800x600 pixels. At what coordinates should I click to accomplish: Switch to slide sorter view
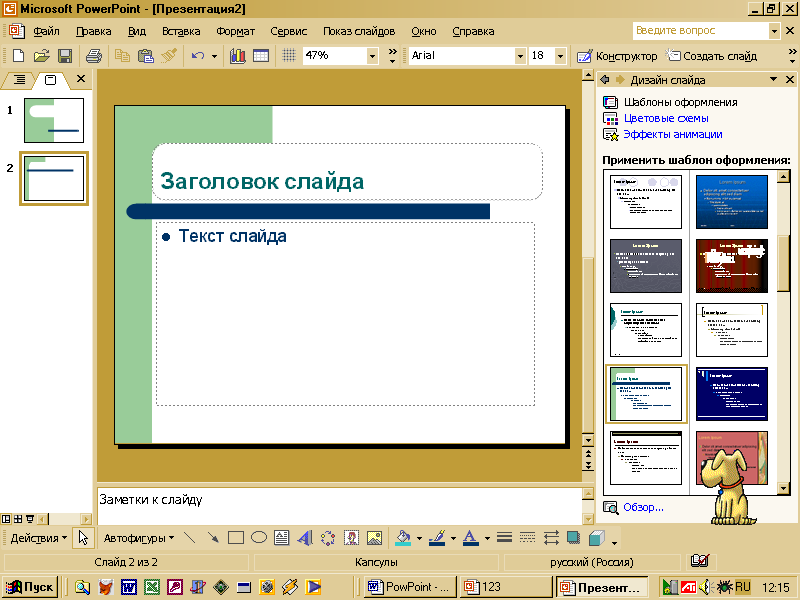pyautogui.click(x=18, y=519)
